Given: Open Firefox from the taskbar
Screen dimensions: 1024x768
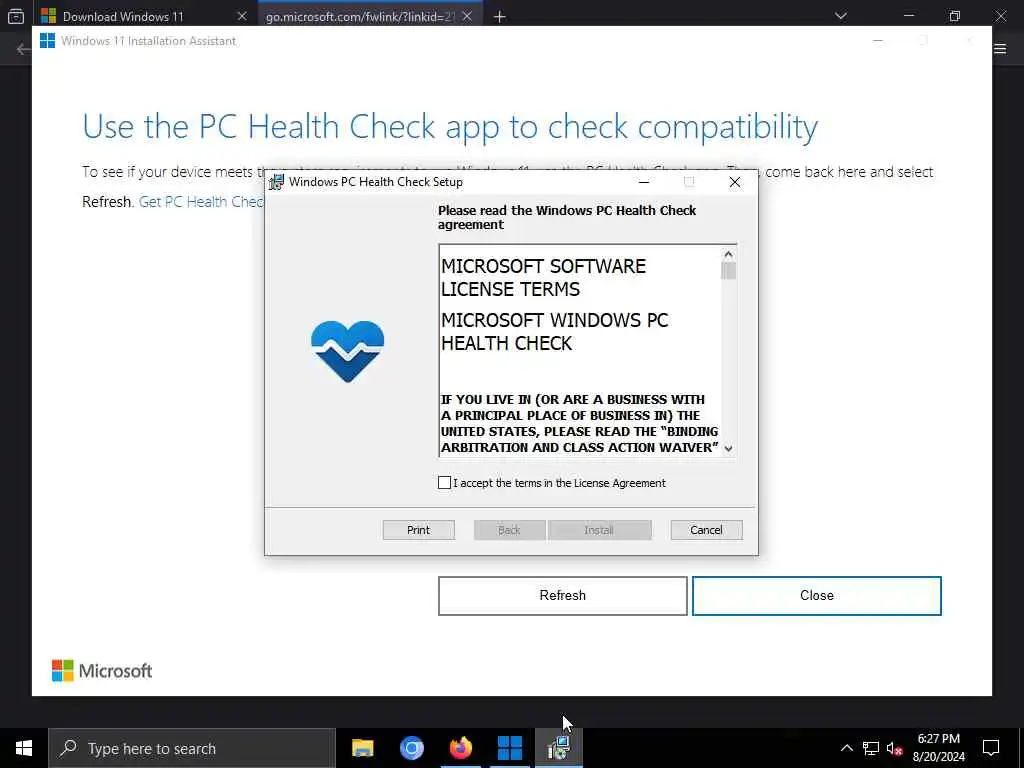Looking at the screenshot, I should pyautogui.click(x=460, y=748).
